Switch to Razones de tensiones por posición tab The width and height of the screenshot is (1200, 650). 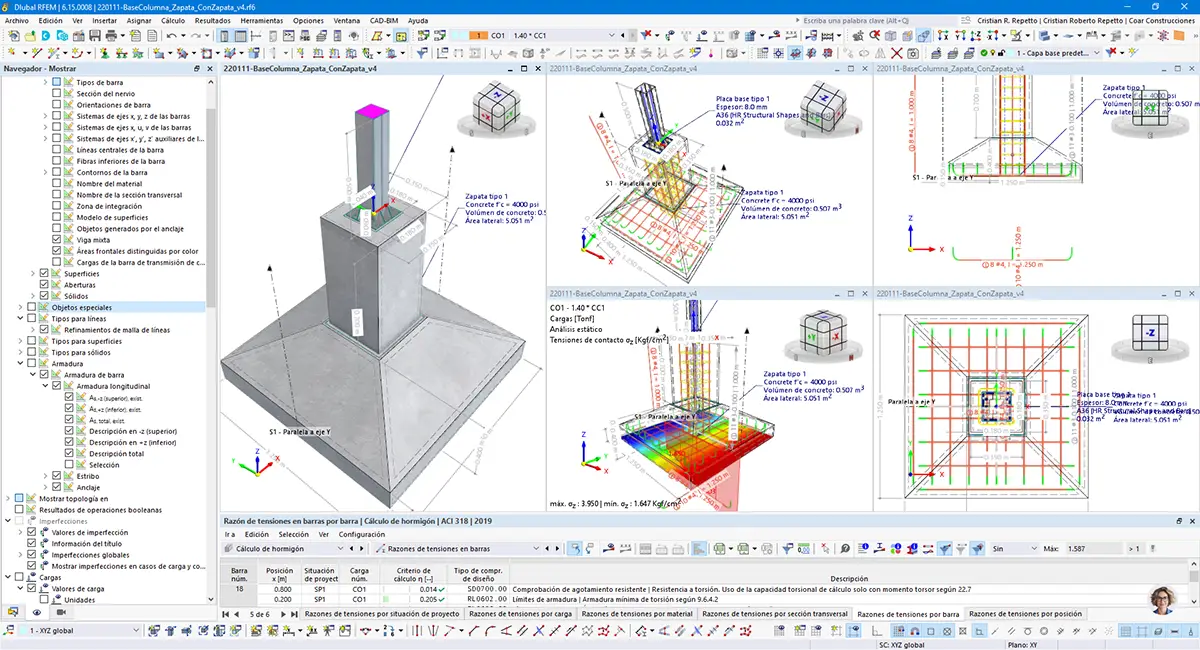1025,613
